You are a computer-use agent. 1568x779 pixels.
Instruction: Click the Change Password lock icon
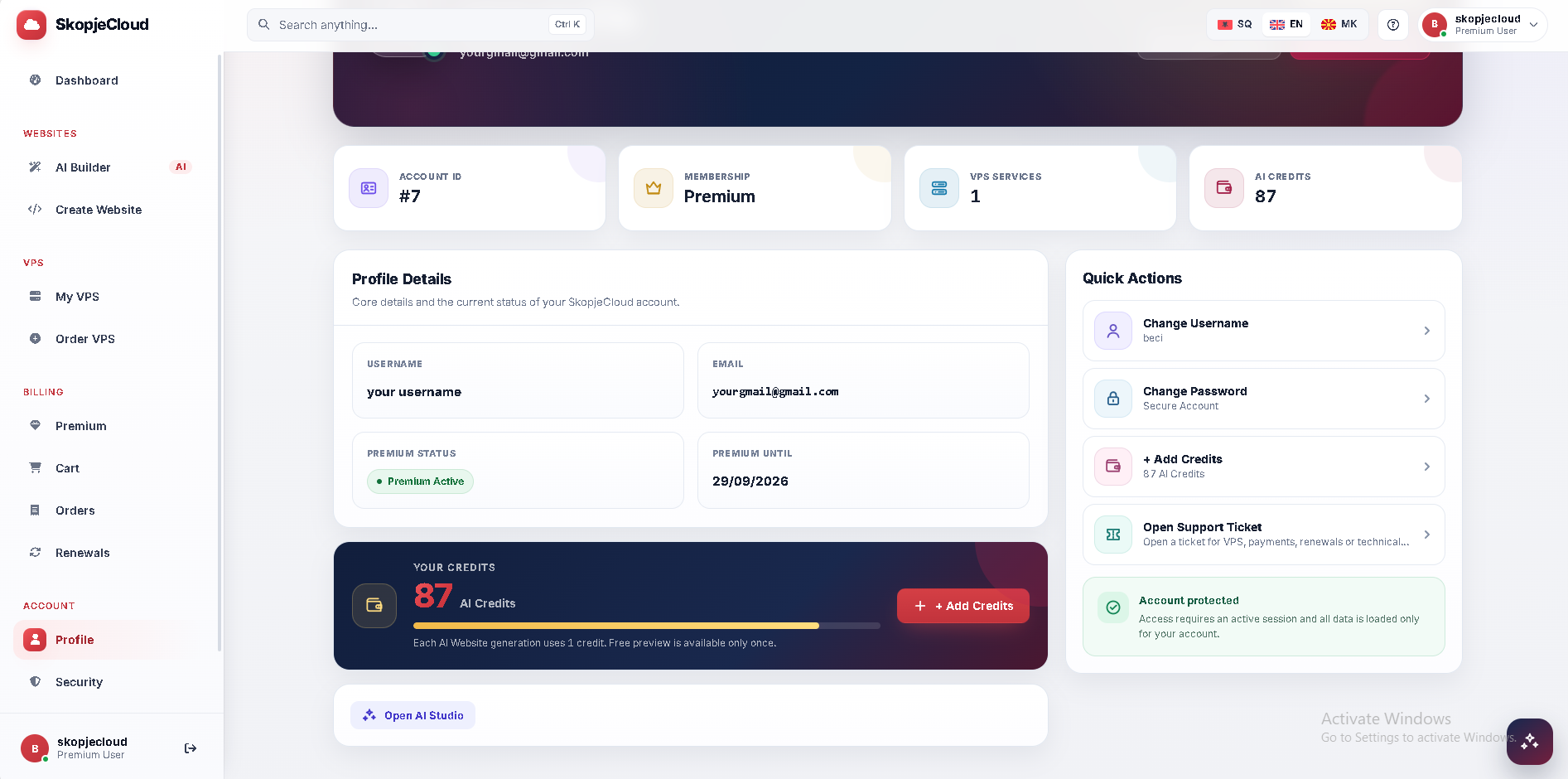(1113, 399)
